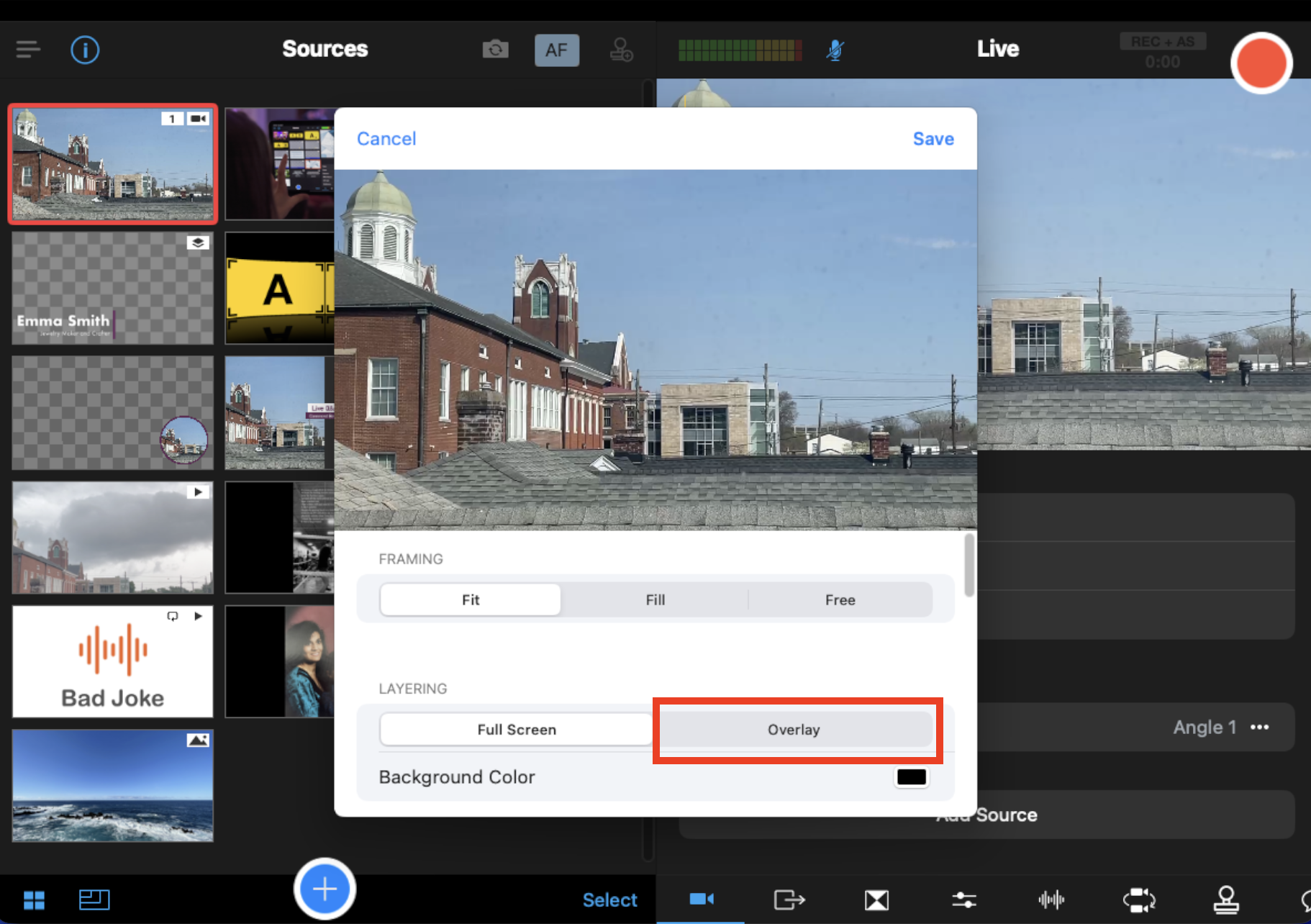Select Fit framing option
This screenshot has height=924, width=1311.
tap(471, 599)
